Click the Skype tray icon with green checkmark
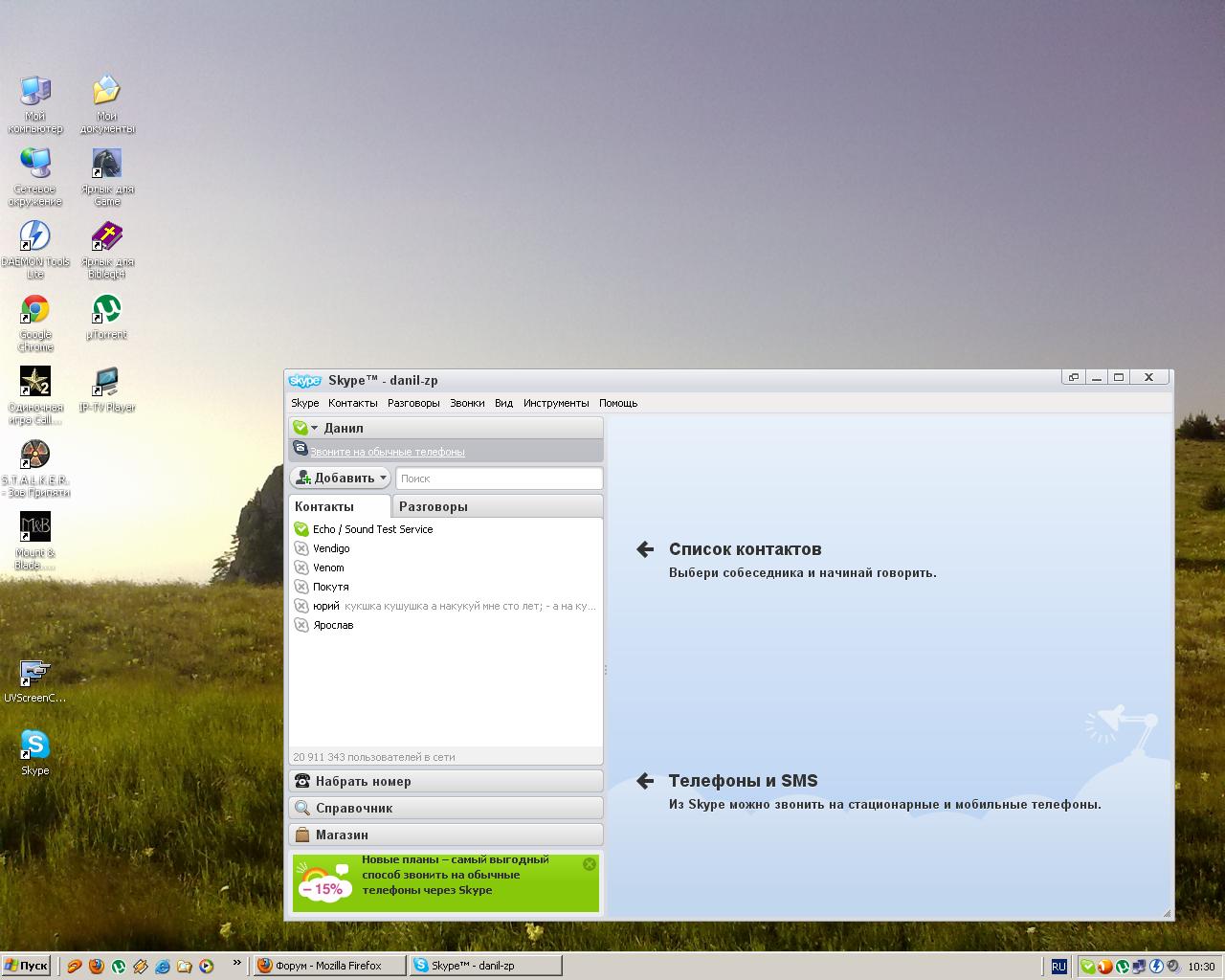 pyautogui.click(x=1087, y=967)
